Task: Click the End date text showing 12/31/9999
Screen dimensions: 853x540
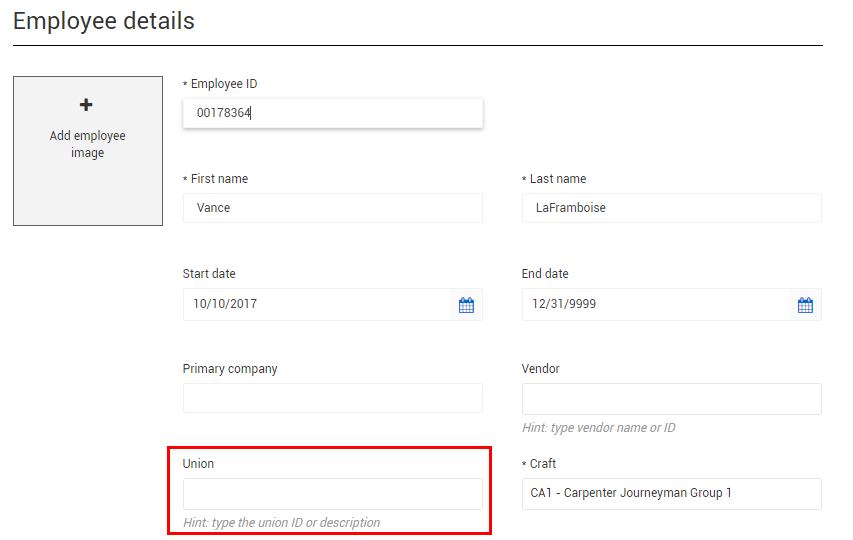Action: (564, 303)
